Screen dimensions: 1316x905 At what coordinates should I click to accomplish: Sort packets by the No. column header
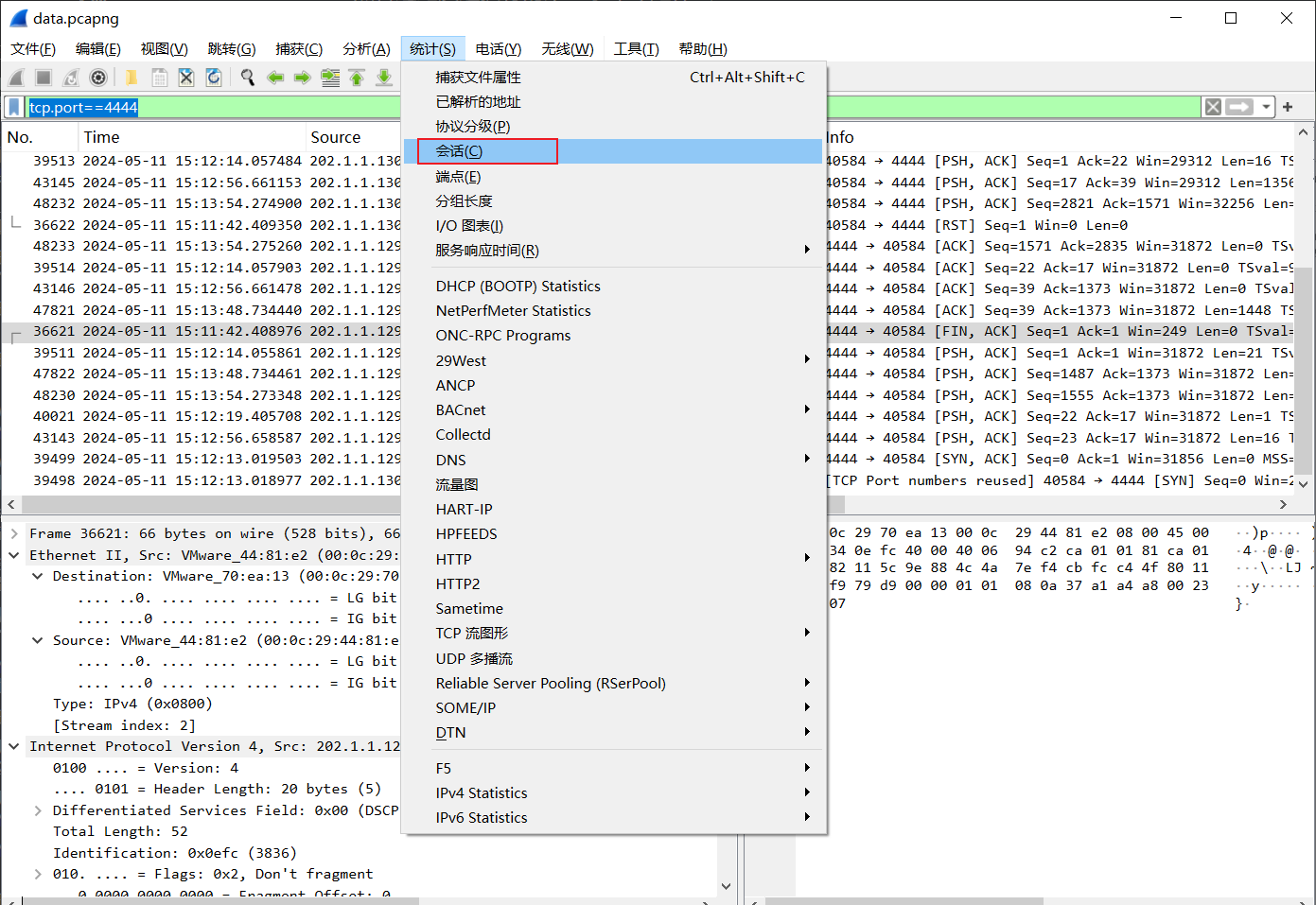(39, 137)
